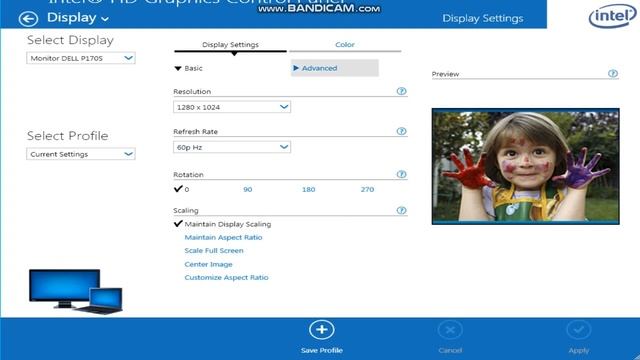Open the 60p Hz refresh rate dropdown
Viewport: 640px width, 360px height.
tap(232, 147)
